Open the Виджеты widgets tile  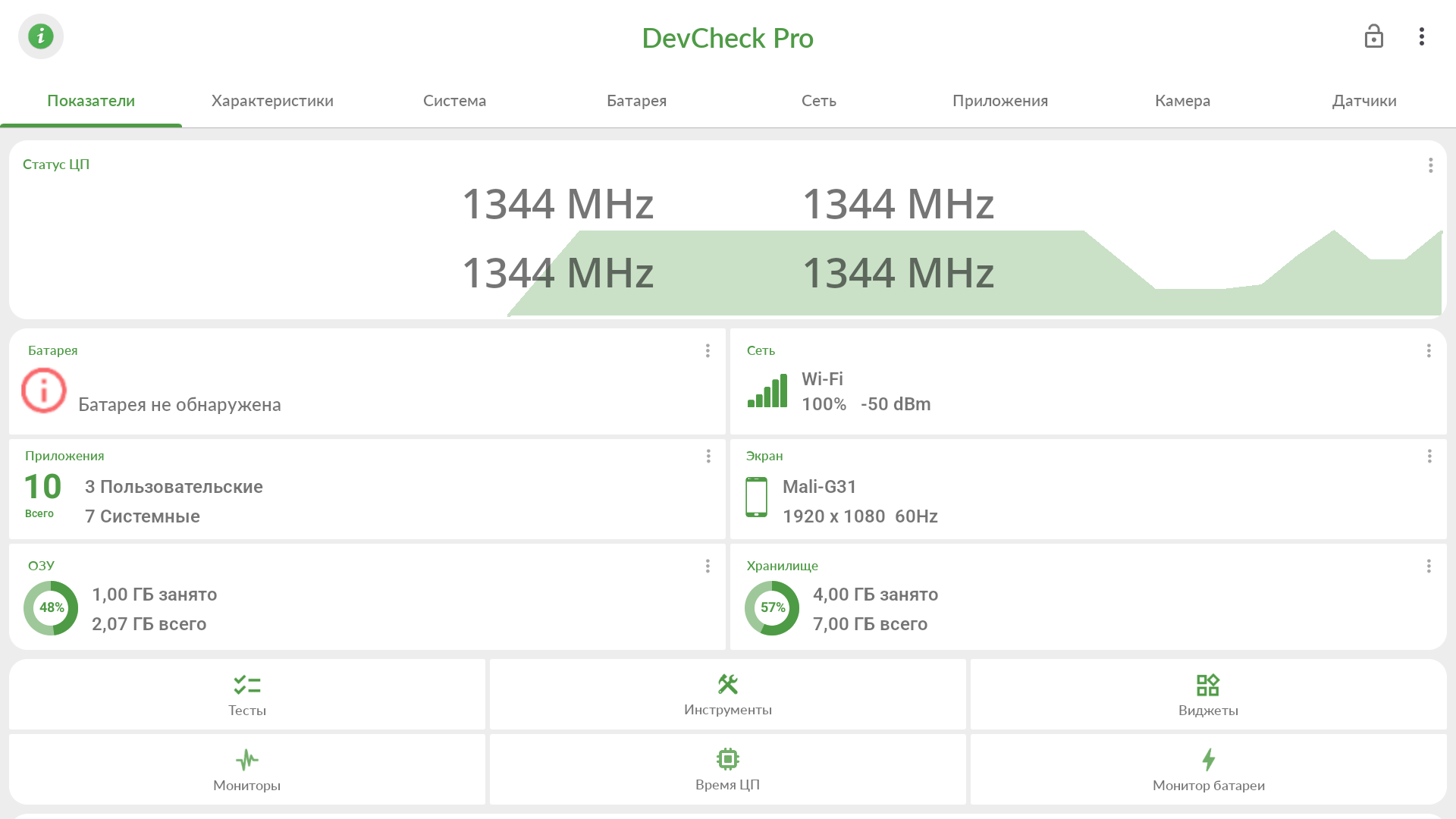[x=1208, y=695]
